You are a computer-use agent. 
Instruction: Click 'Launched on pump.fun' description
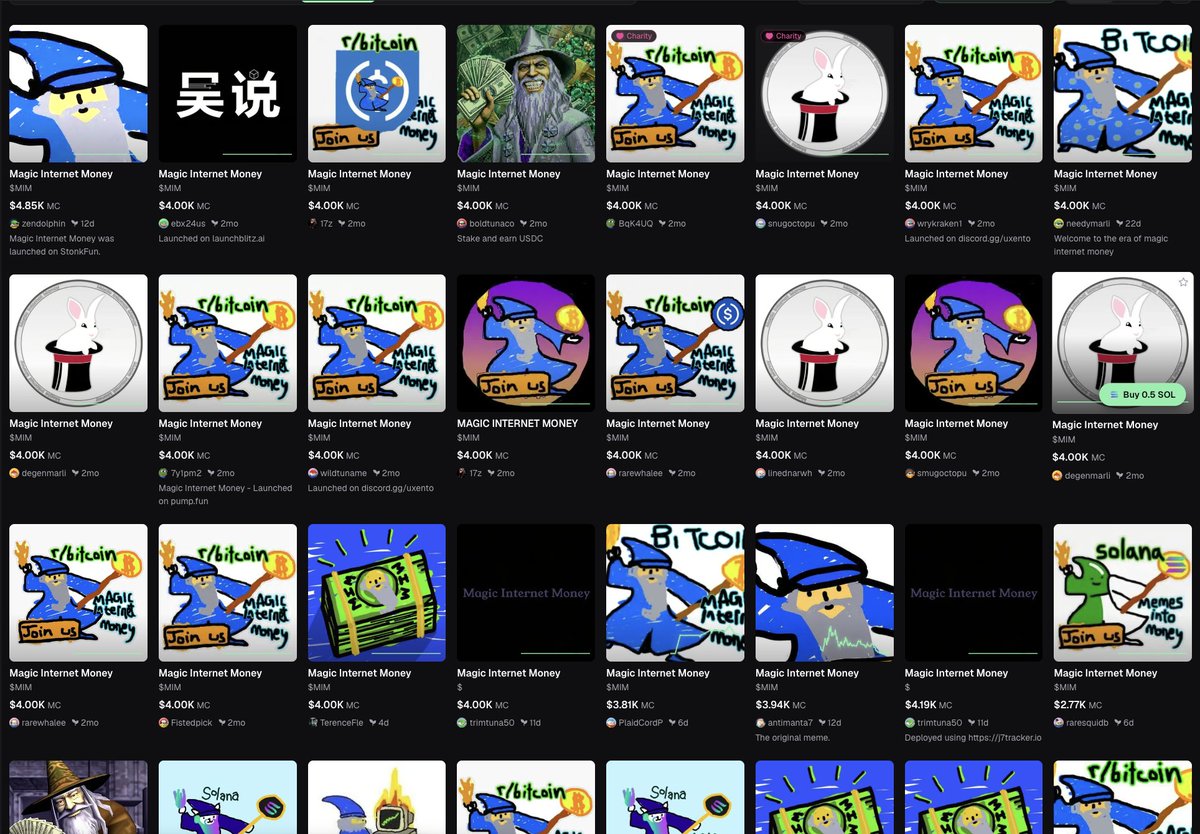click(225, 495)
